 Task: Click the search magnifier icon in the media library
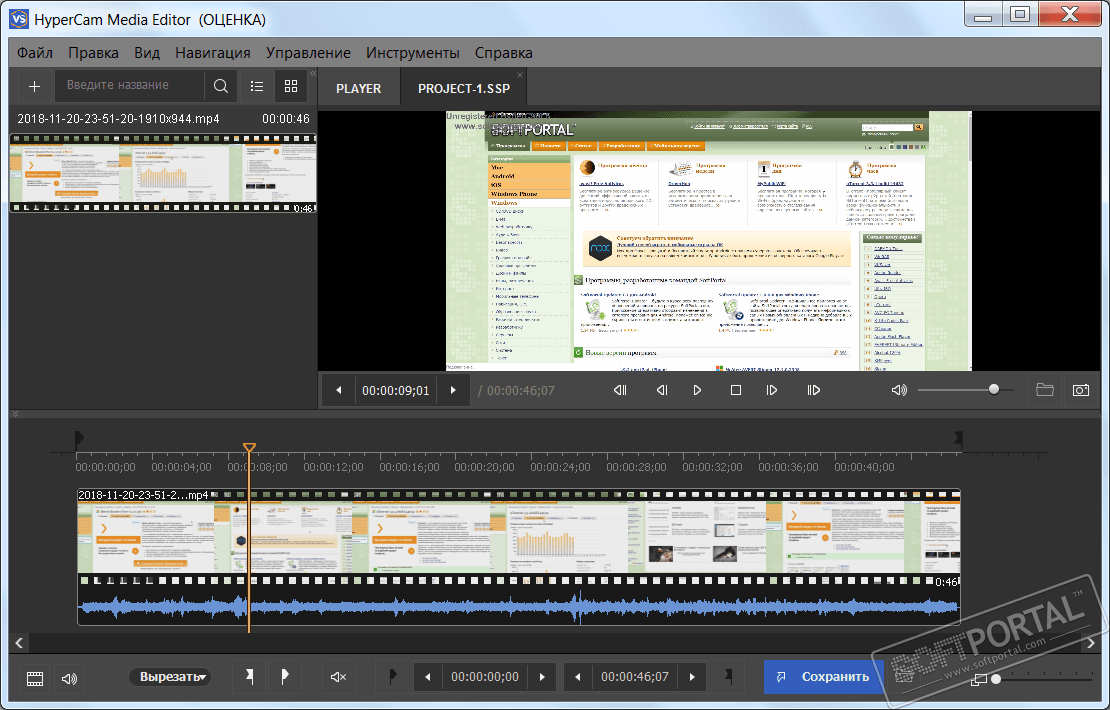[x=221, y=86]
